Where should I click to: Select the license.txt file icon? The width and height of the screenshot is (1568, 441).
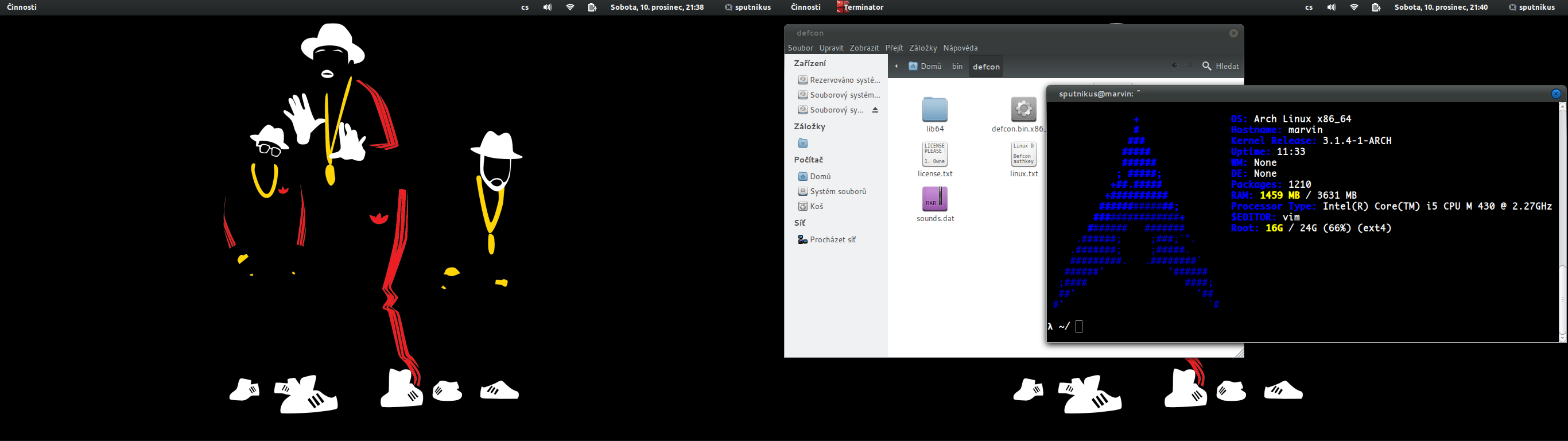934,154
